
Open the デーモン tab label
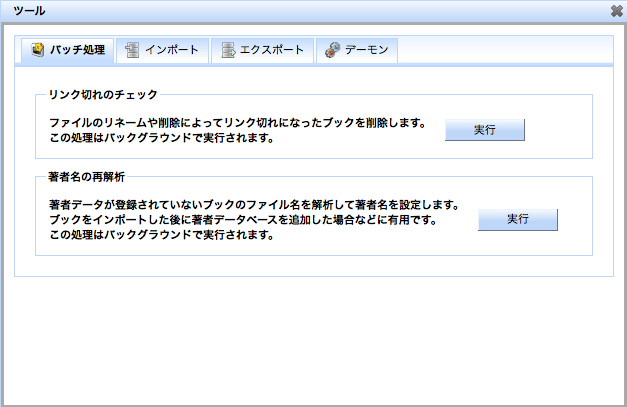tap(367, 50)
